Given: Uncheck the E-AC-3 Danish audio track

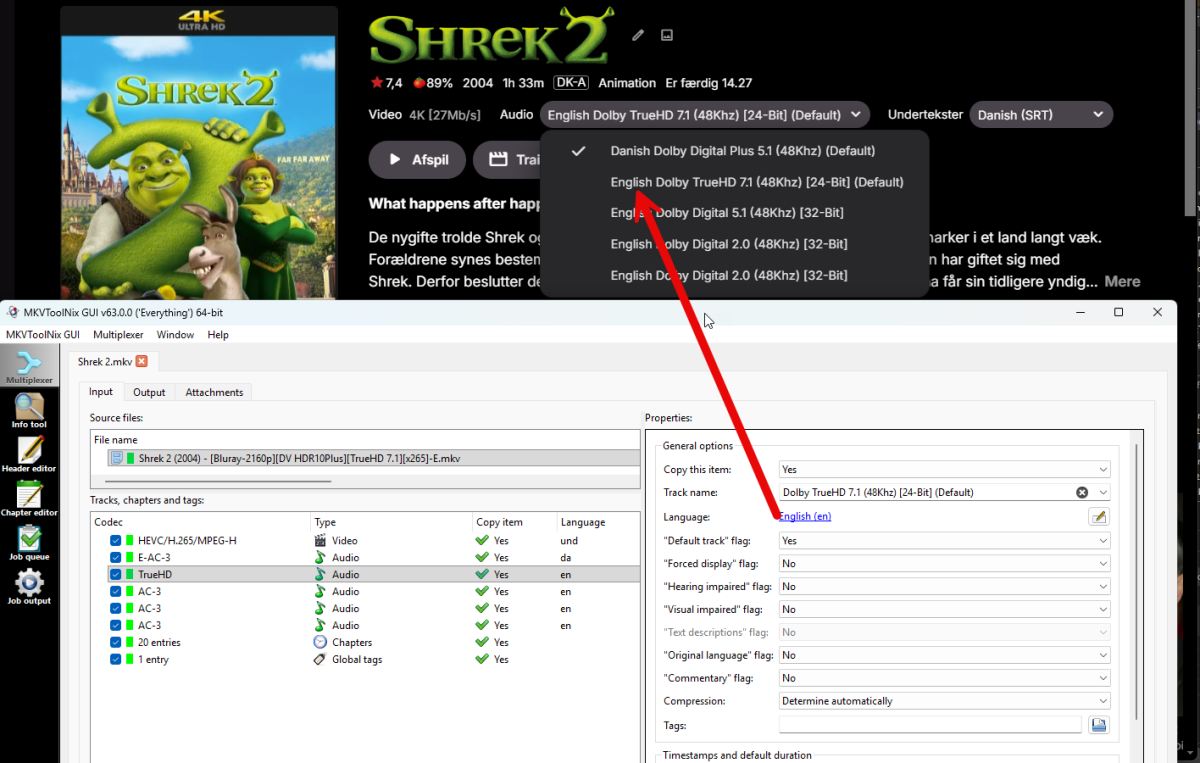Looking at the screenshot, I should (116, 558).
